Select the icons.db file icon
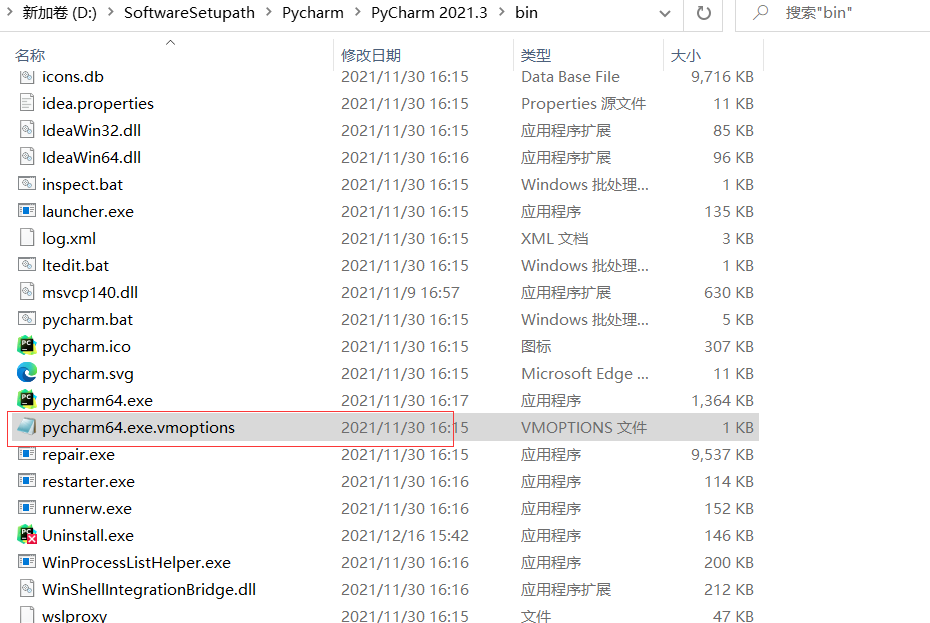The height and width of the screenshot is (623, 930). point(27,77)
